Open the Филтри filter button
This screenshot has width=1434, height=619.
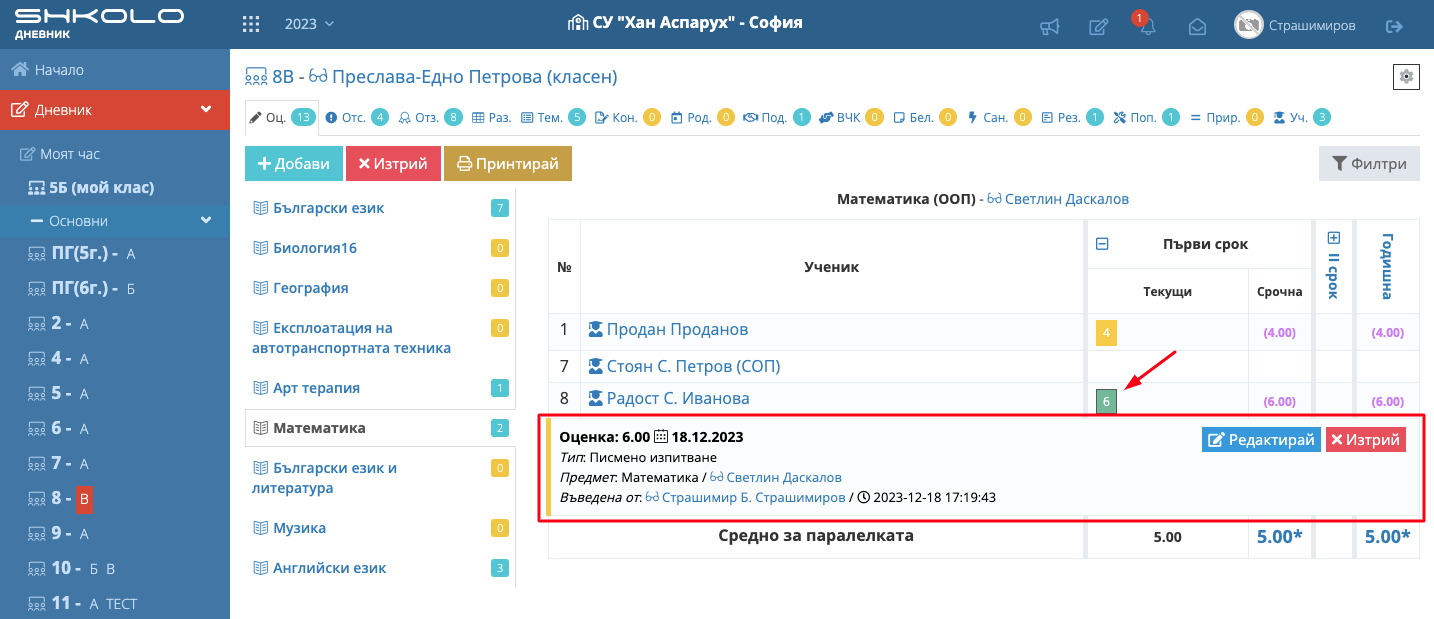(1369, 164)
